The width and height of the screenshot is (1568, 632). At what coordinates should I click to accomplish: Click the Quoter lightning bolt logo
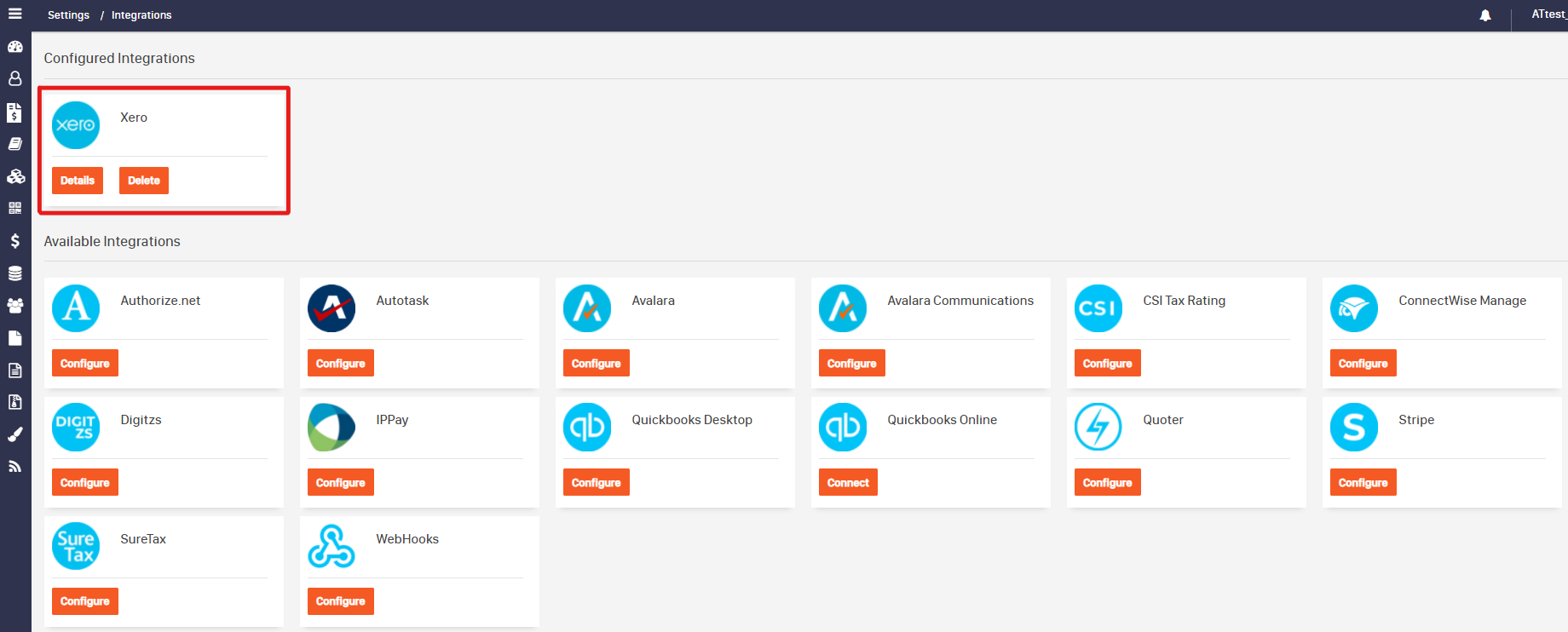1098,428
